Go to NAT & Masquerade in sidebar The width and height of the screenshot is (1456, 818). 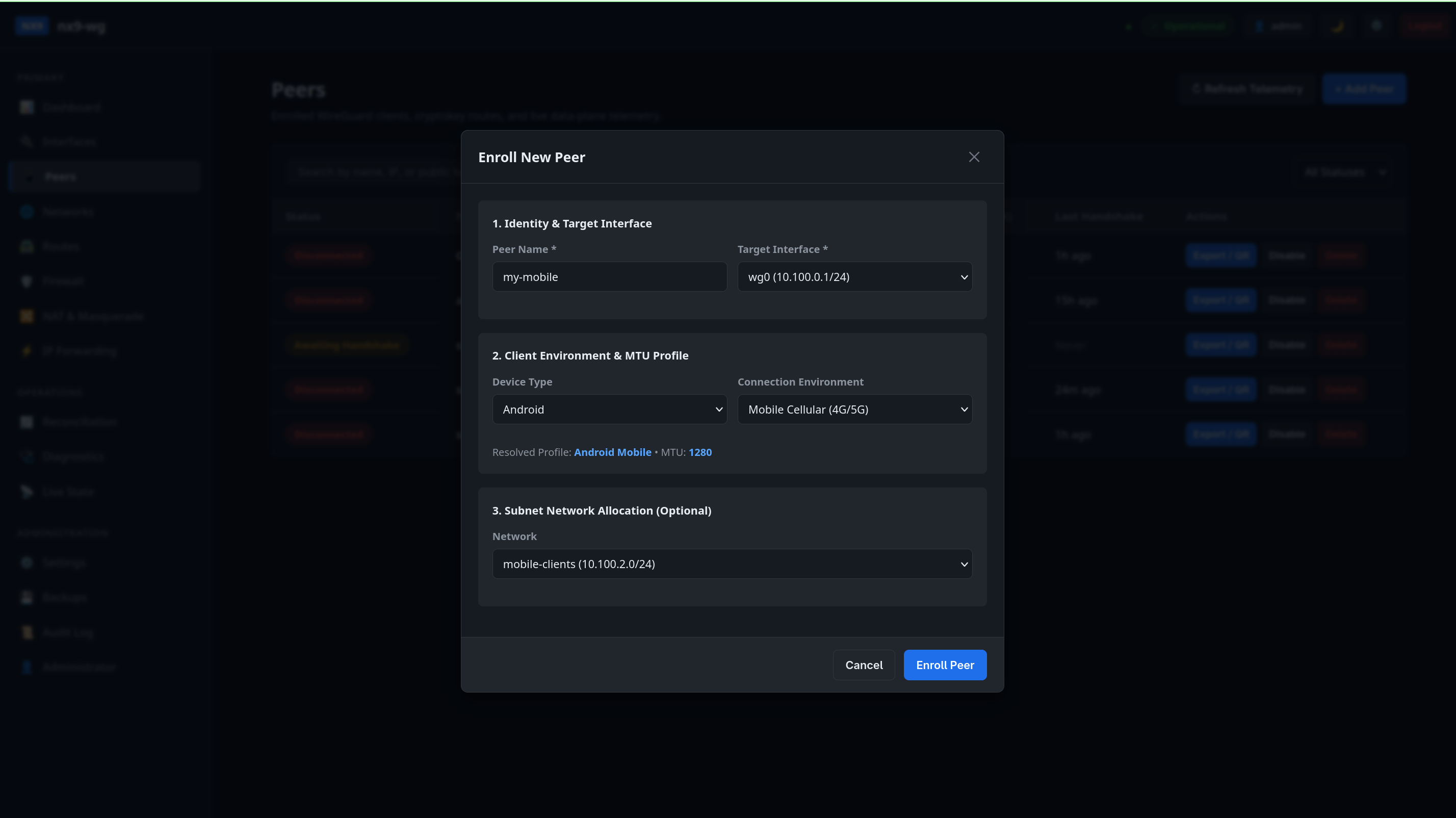pos(93,316)
